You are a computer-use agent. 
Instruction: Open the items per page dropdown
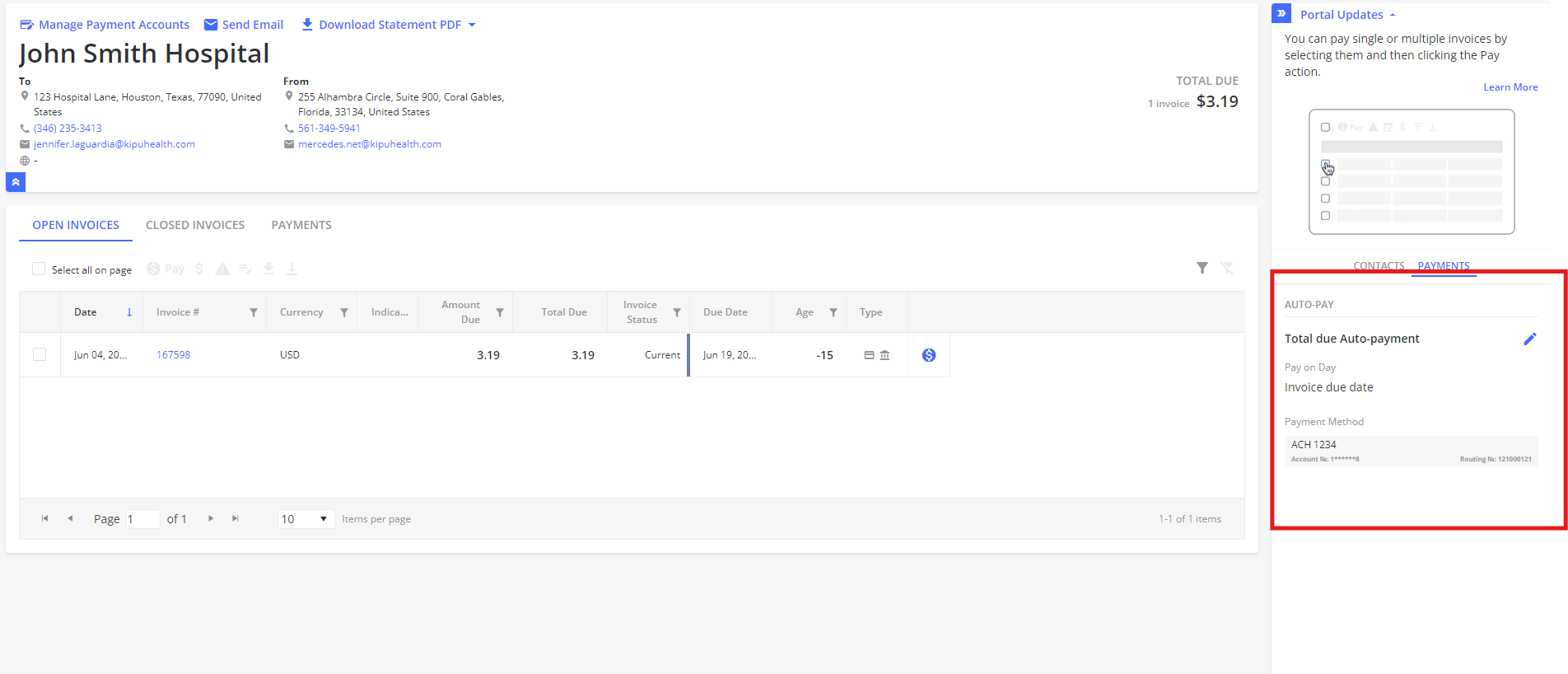point(306,519)
